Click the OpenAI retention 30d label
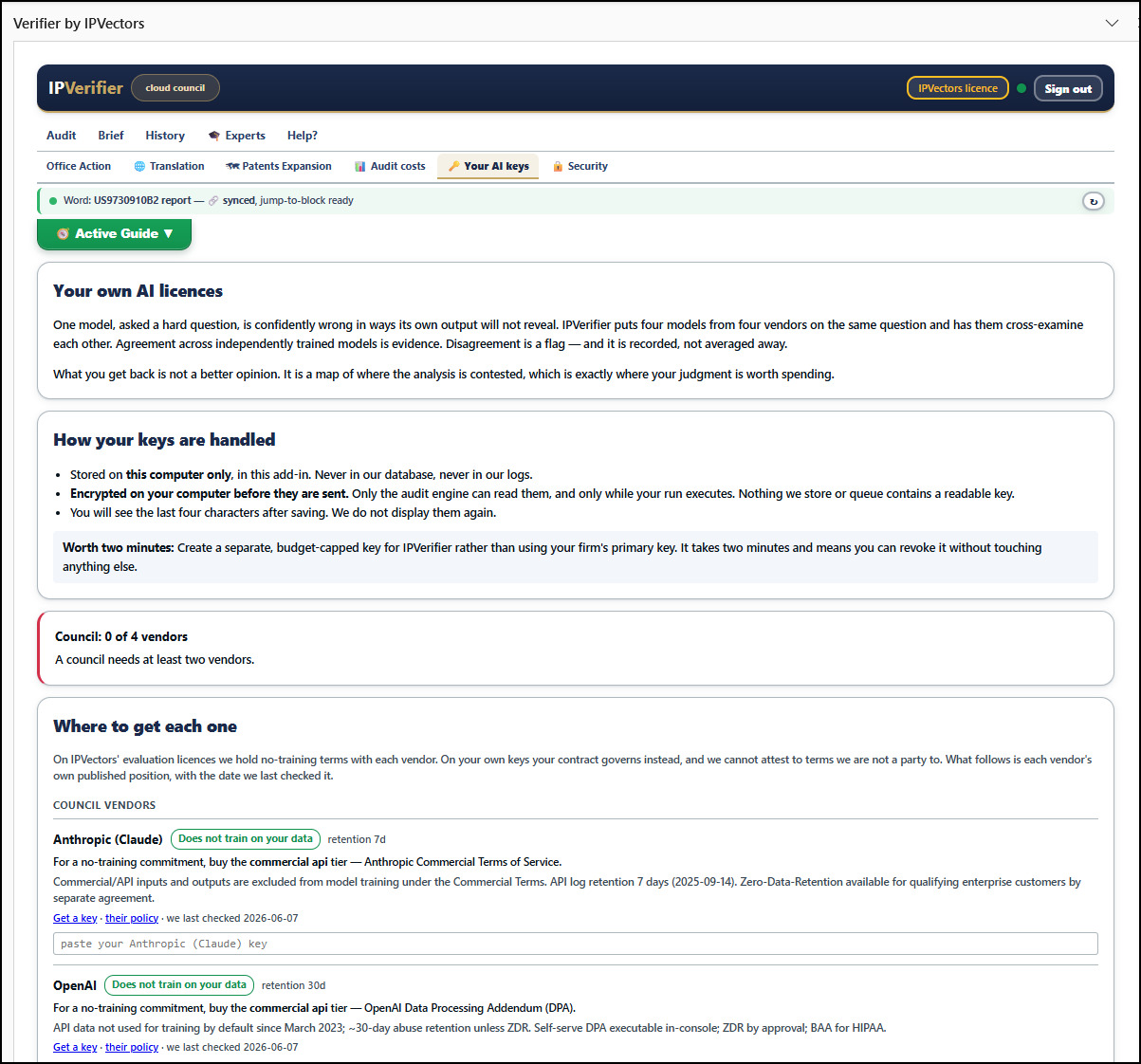 click(293, 985)
